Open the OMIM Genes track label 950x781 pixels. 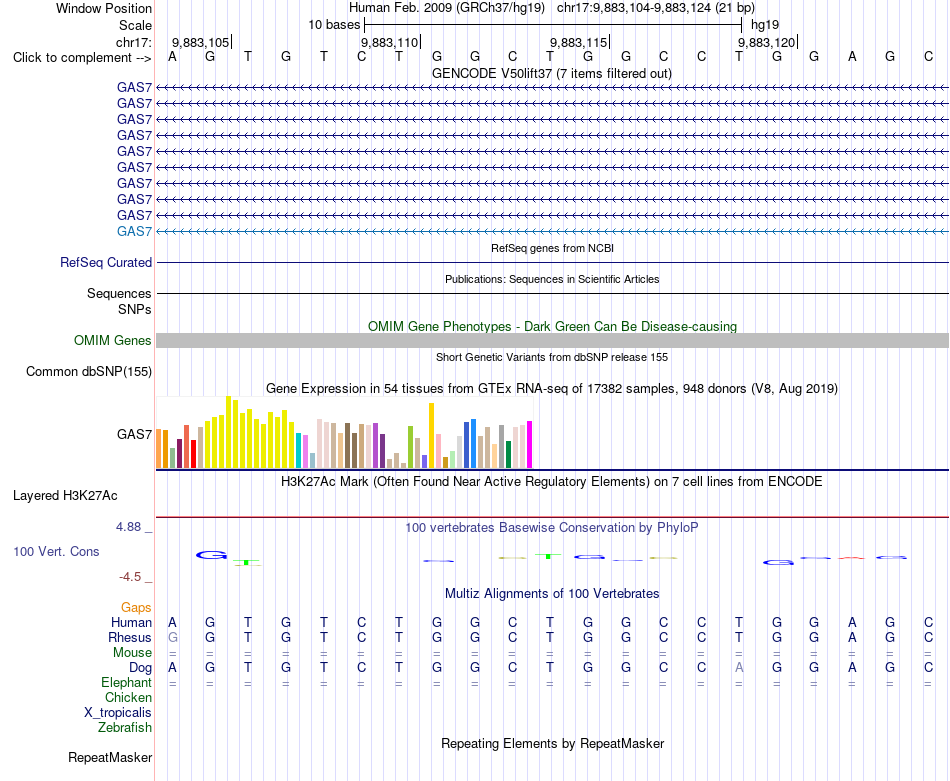tap(112, 341)
